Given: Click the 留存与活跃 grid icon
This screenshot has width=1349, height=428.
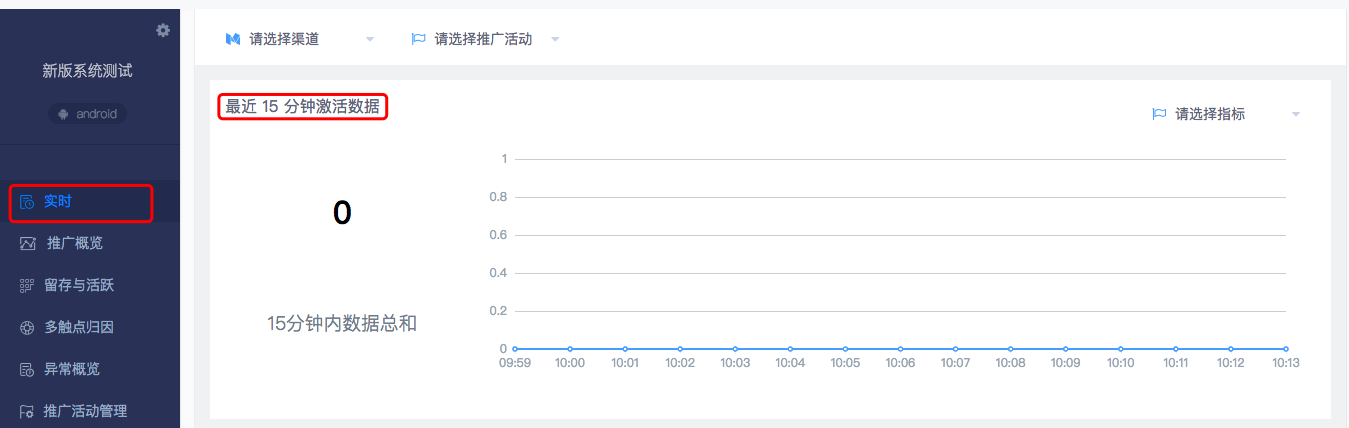Looking at the screenshot, I should (27, 286).
